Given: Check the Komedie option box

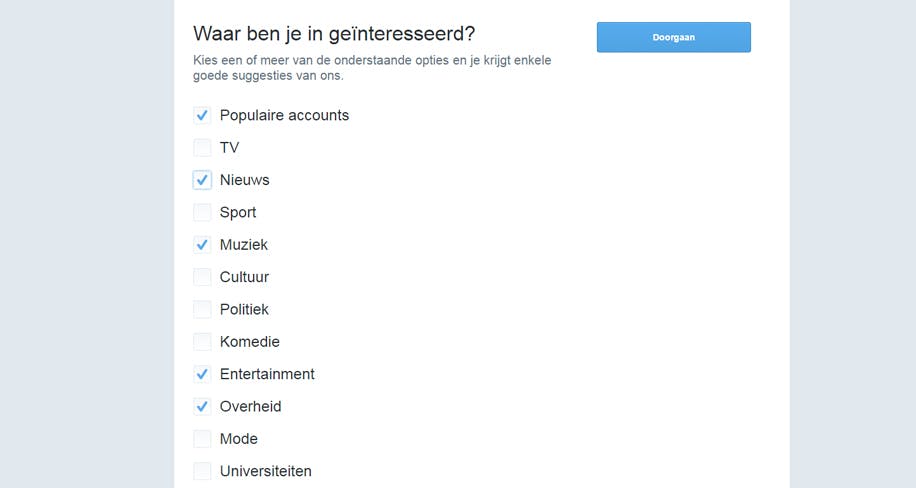Looking at the screenshot, I should point(202,342).
